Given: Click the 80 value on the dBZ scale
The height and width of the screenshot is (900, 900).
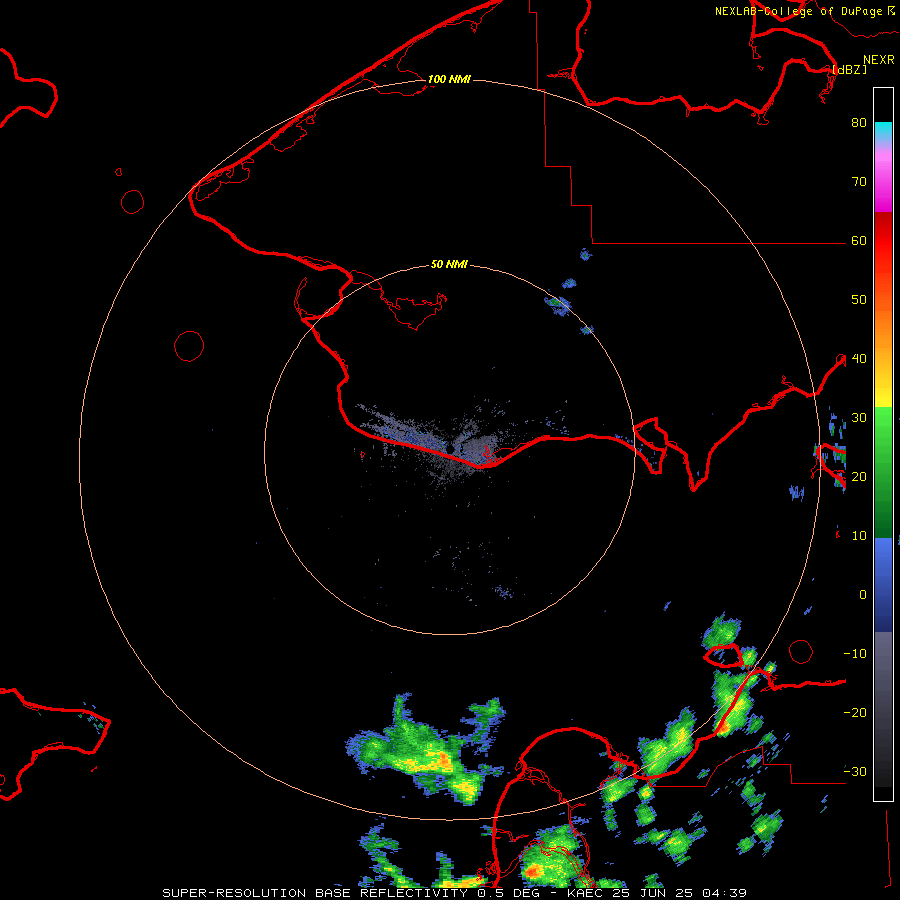Looking at the screenshot, I should [859, 123].
